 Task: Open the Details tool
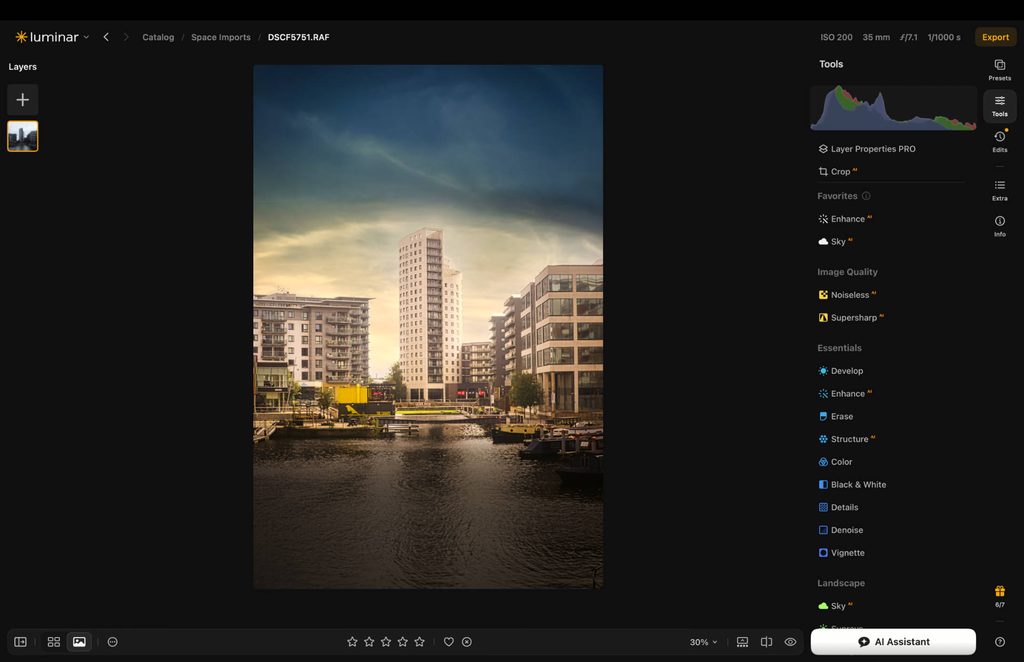tap(838, 507)
